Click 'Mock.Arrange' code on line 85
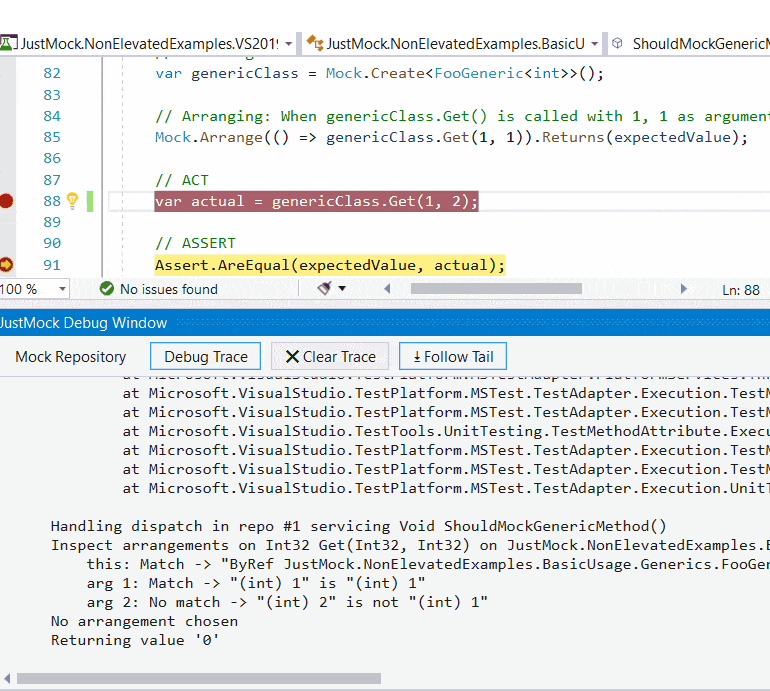 coord(209,137)
